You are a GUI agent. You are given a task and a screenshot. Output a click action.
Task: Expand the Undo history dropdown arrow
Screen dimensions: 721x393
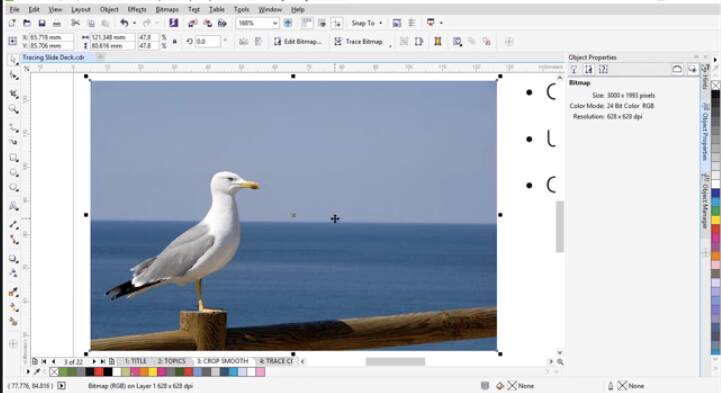click(134, 23)
